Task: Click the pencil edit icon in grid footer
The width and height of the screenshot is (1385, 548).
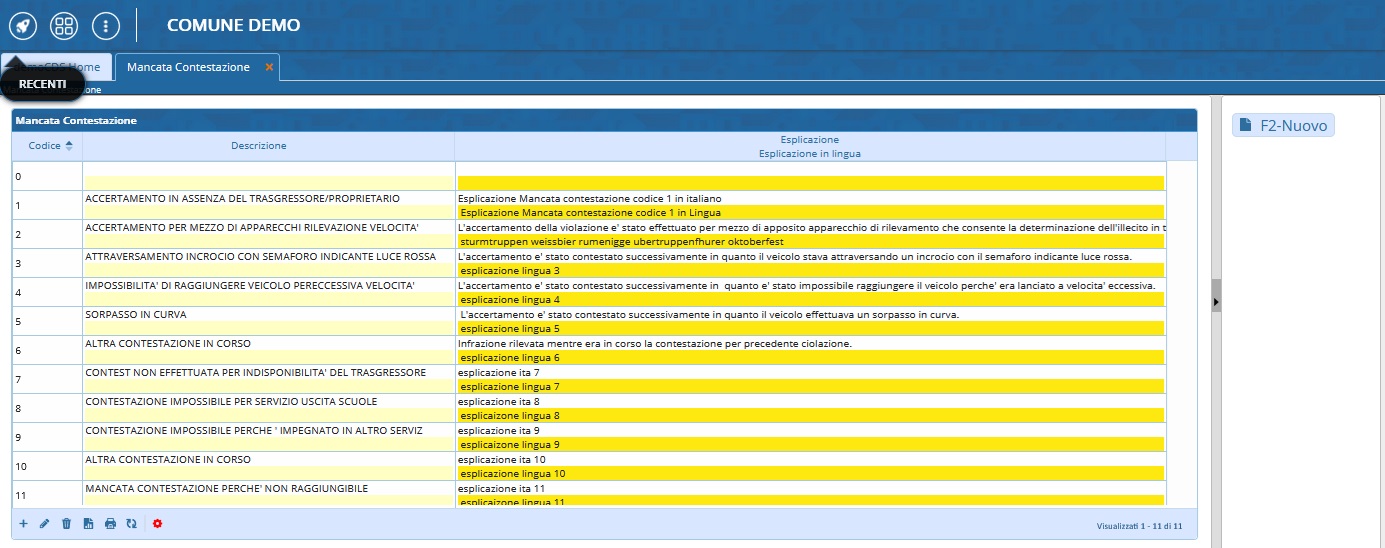Action: pyautogui.click(x=44, y=523)
